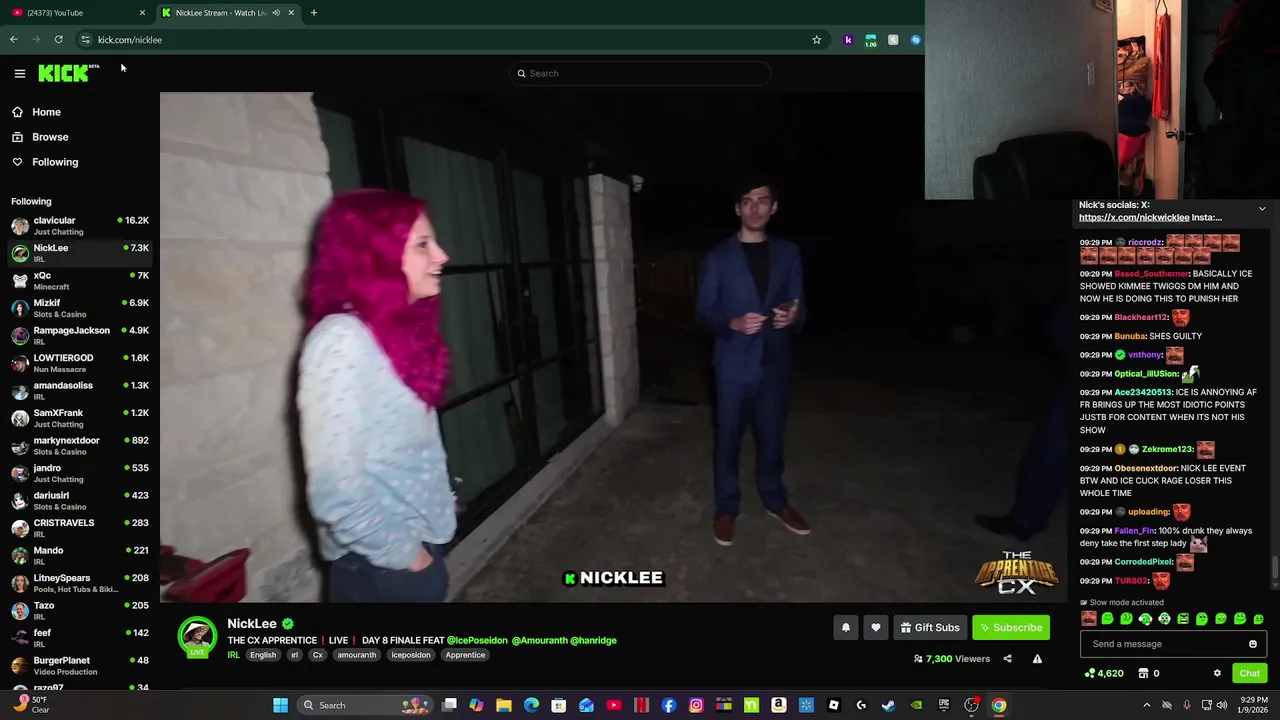The width and height of the screenshot is (1280, 720).
Task: Click Gift Subs button
Action: click(930, 627)
